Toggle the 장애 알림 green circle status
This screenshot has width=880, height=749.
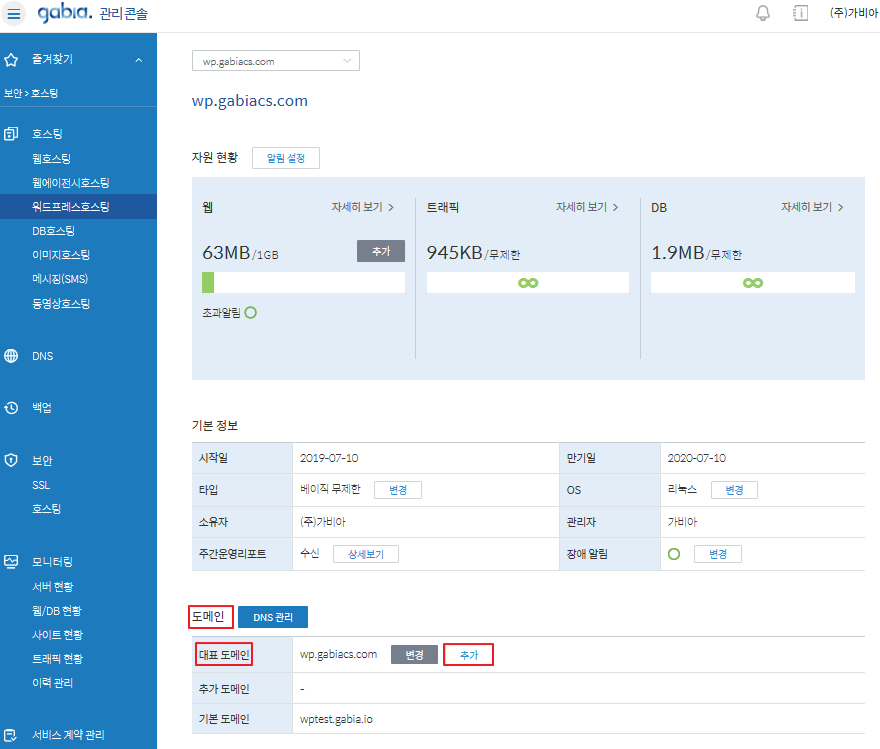click(673, 554)
